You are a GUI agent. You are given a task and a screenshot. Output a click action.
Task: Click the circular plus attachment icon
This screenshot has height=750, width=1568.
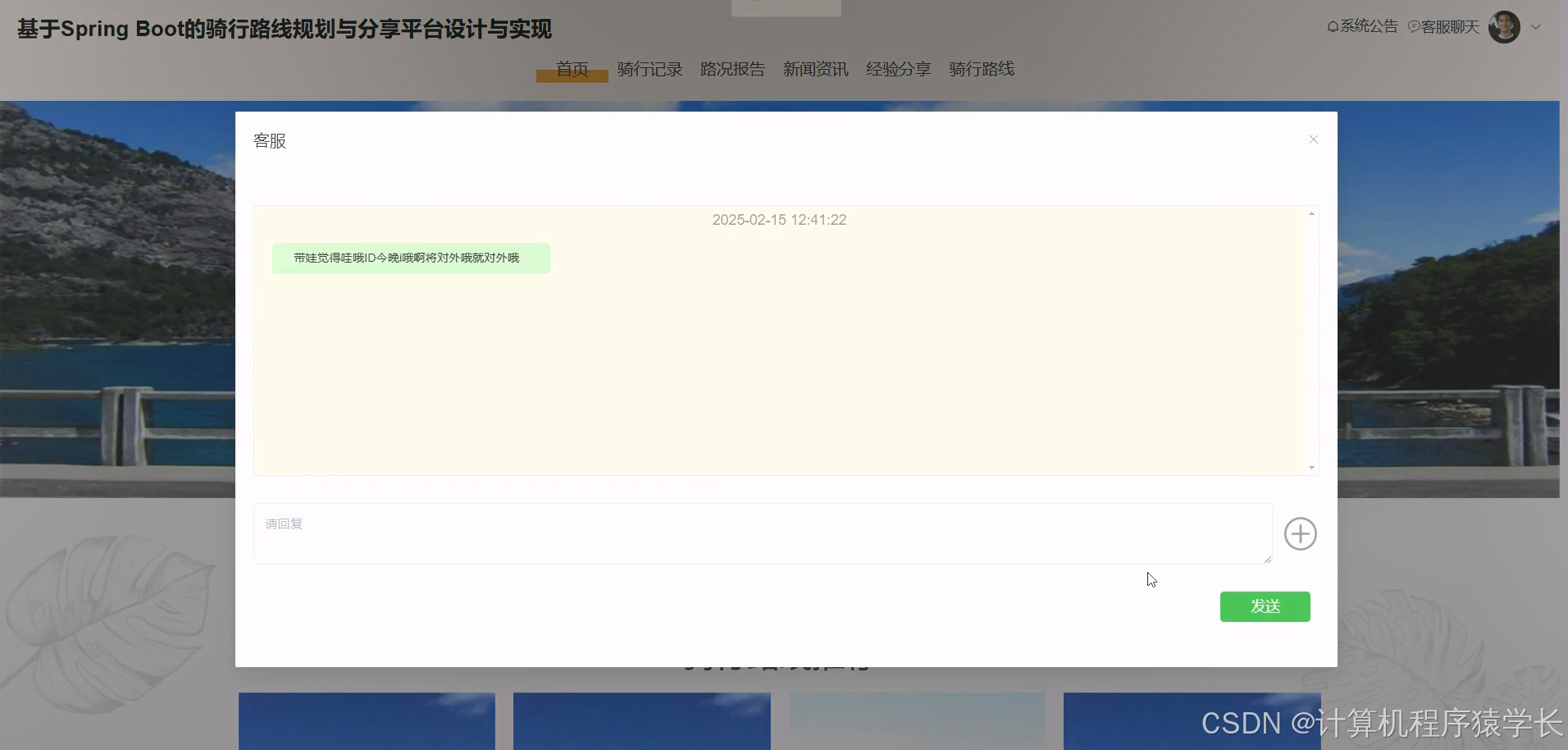click(1299, 533)
